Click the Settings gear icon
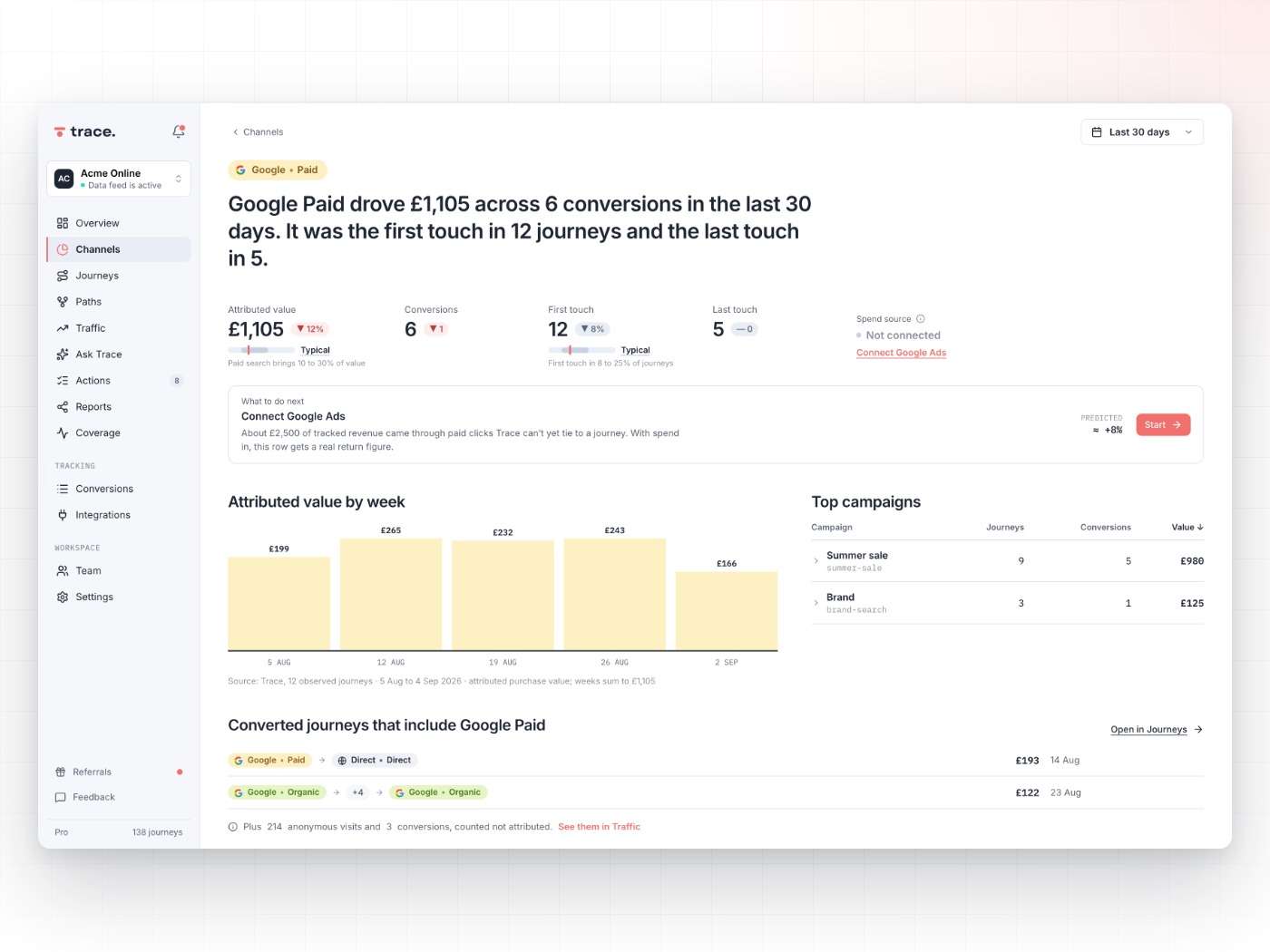This screenshot has width=1270, height=952. tap(63, 597)
